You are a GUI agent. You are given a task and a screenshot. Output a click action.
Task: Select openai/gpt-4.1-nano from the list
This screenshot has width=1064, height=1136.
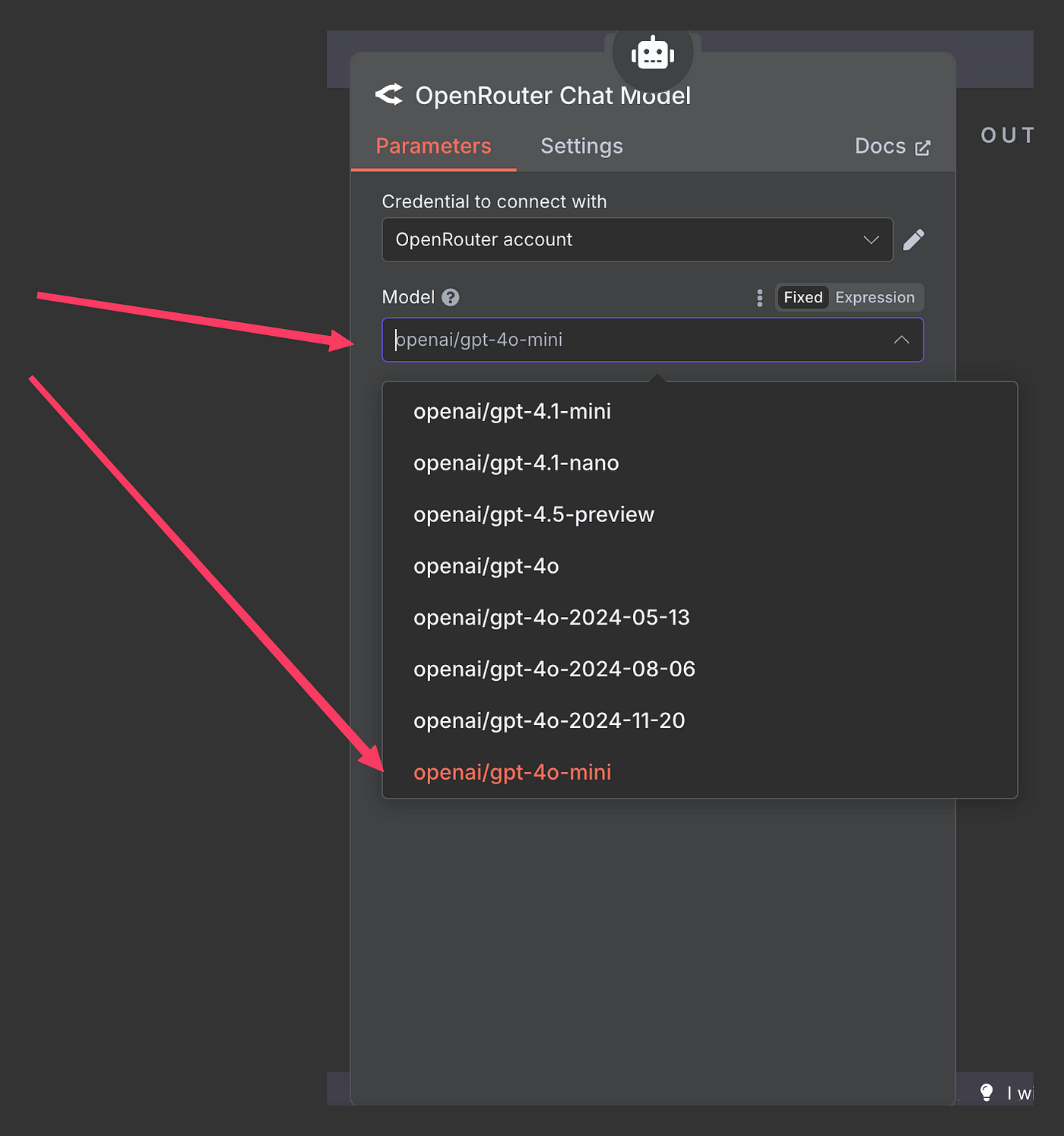(x=700, y=463)
